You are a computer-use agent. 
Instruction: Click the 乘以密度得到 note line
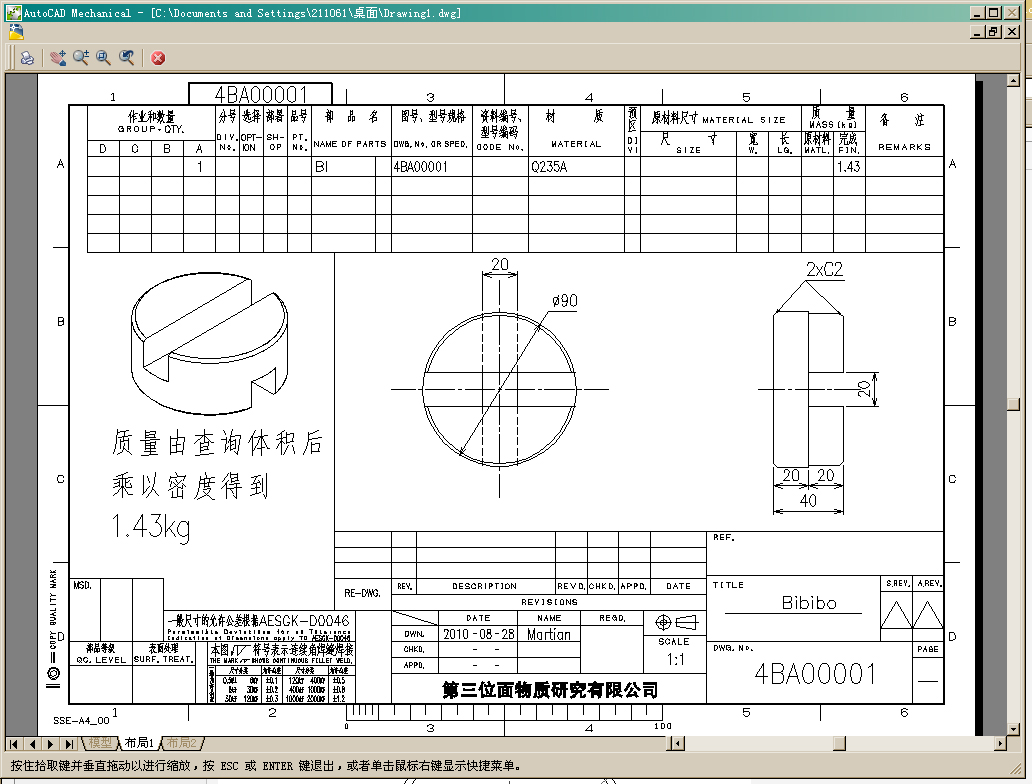[190, 486]
